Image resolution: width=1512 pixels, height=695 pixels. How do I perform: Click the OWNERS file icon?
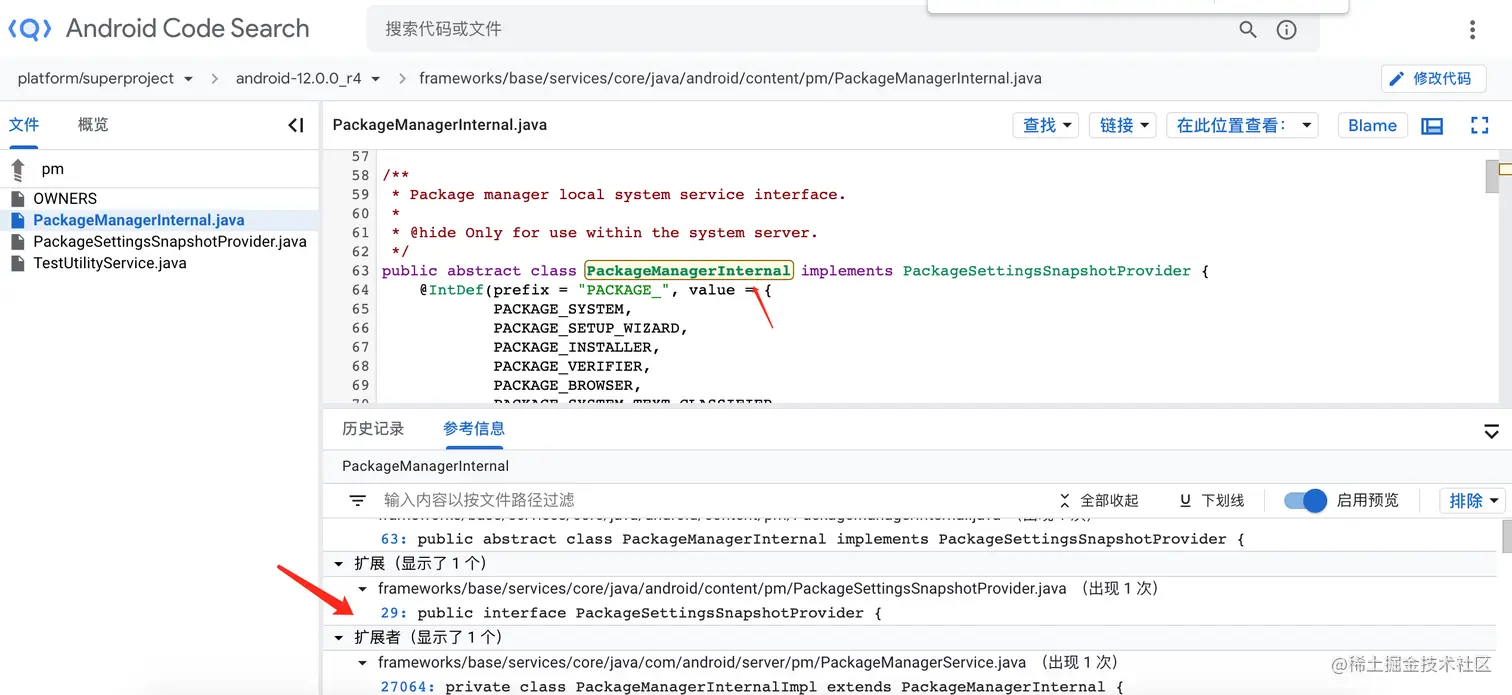click(17, 198)
